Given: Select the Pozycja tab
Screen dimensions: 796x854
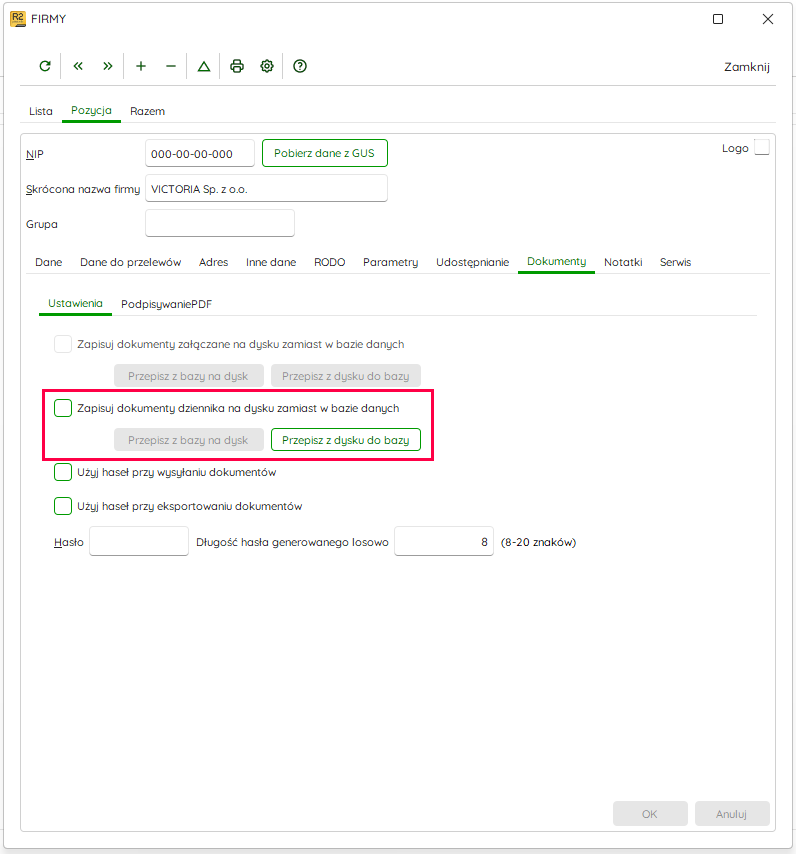Looking at the screenshot, I should point(91,110).
